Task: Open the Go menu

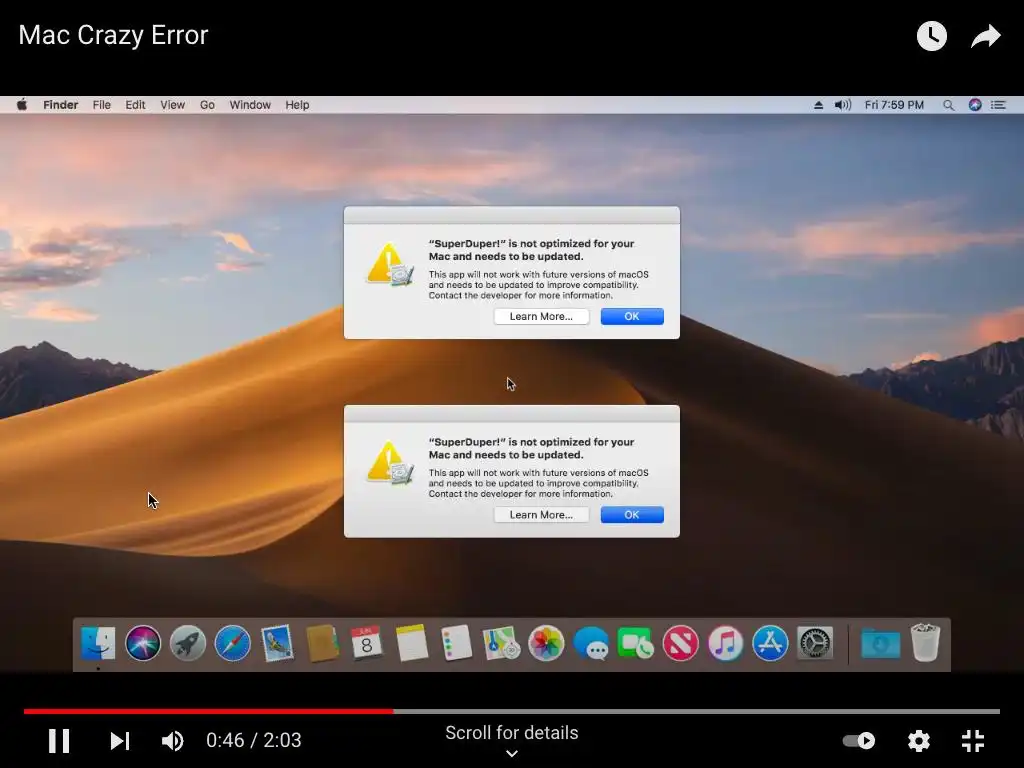Action: 207,104
